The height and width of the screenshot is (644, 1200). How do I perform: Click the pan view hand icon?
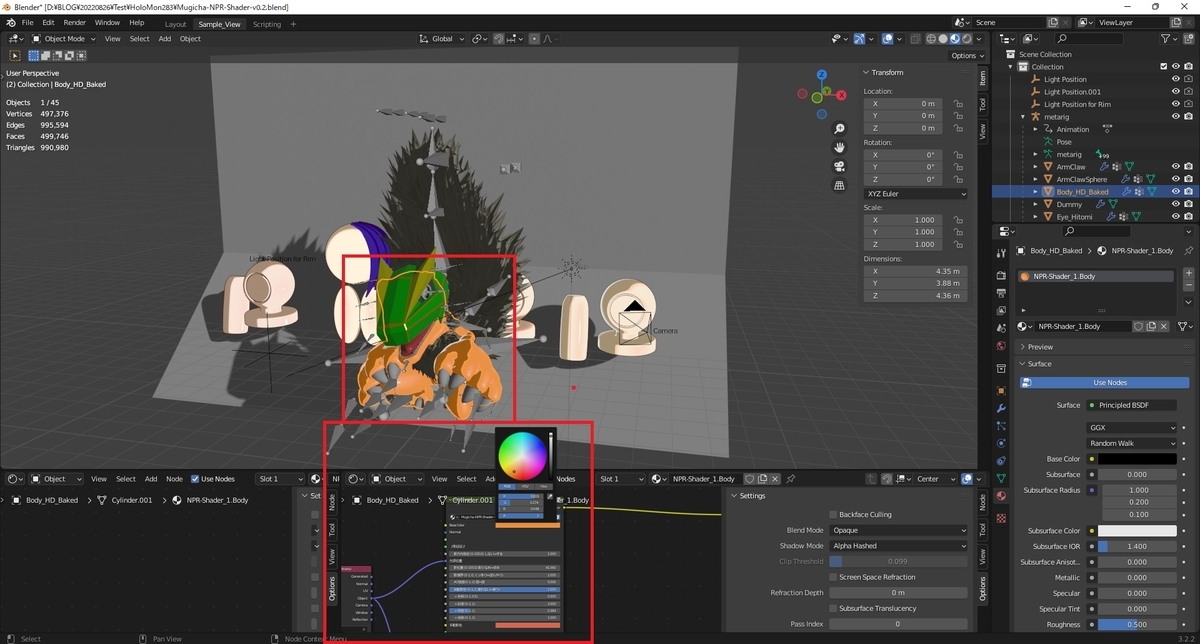click(841, 148)
